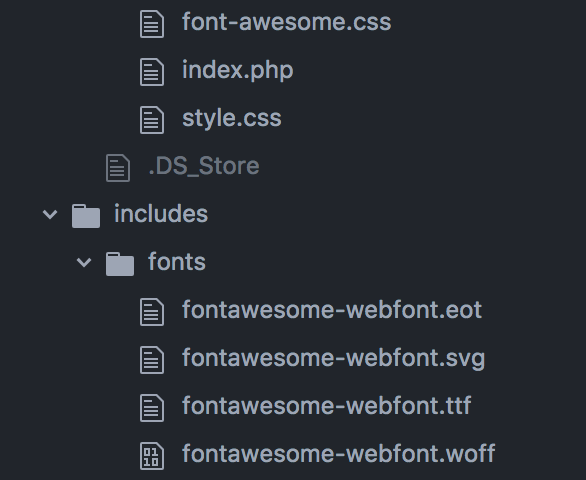The height and width of the screenshot is (480, 586).
Task: Select the index.php file name
Action: pyautogui.click(x=238, y=70)
